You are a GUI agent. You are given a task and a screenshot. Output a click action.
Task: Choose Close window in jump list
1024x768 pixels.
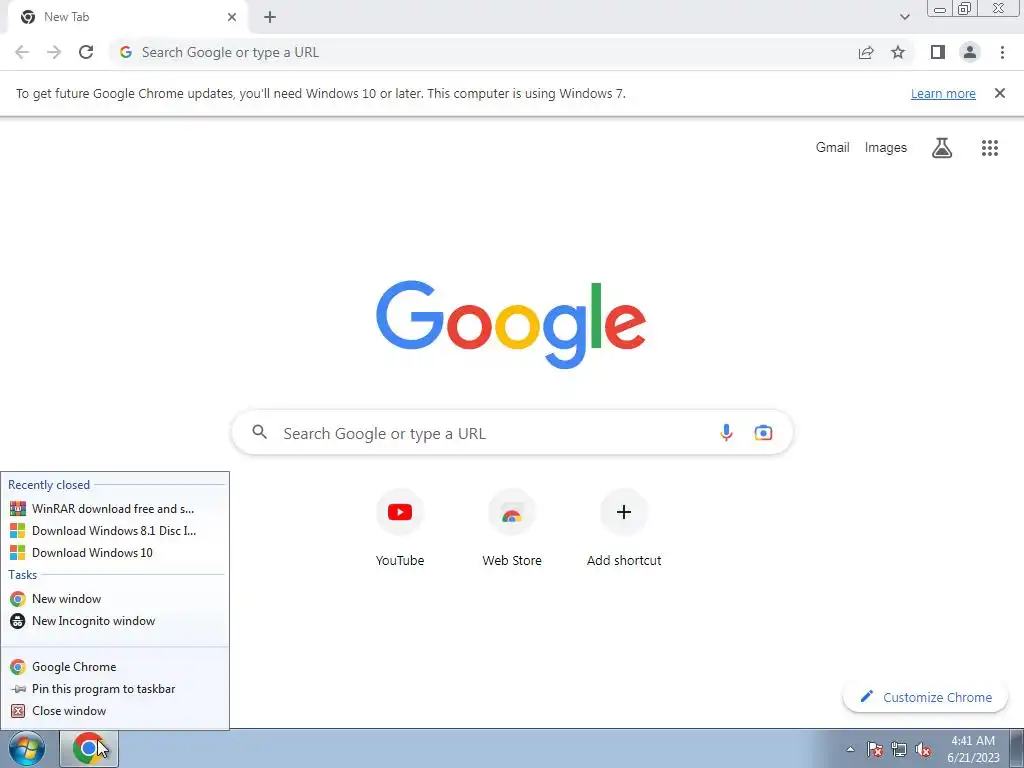point(115,711)
